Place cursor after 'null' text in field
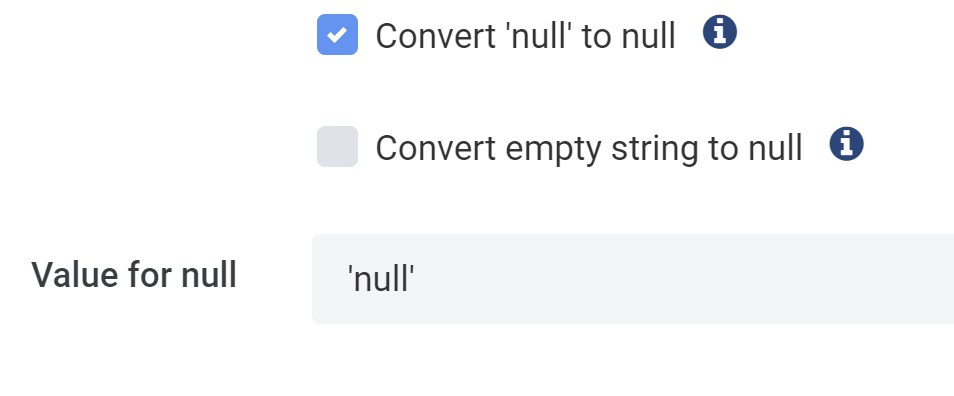 point(415,279)
